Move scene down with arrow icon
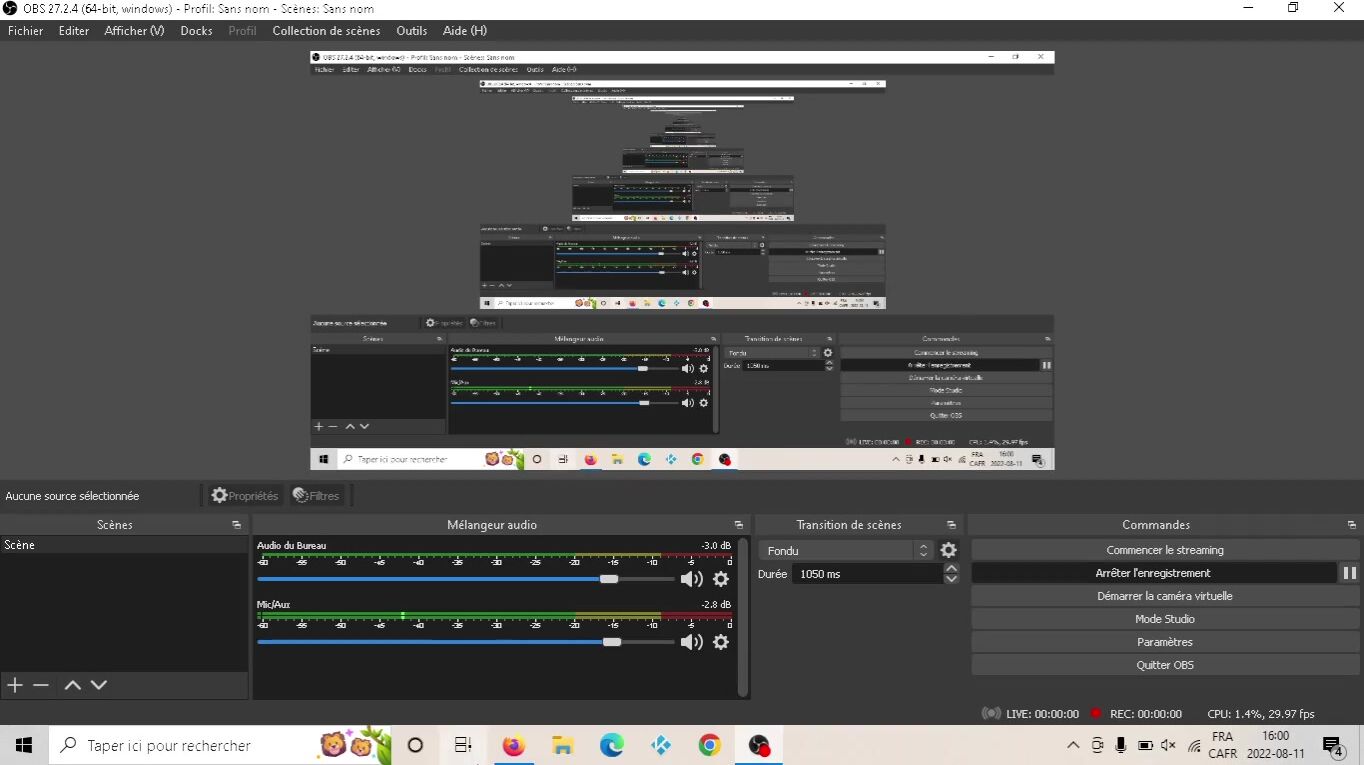The width and height of the screenshot is (1364, 765). pyautogui.click(x=99, y=685)
